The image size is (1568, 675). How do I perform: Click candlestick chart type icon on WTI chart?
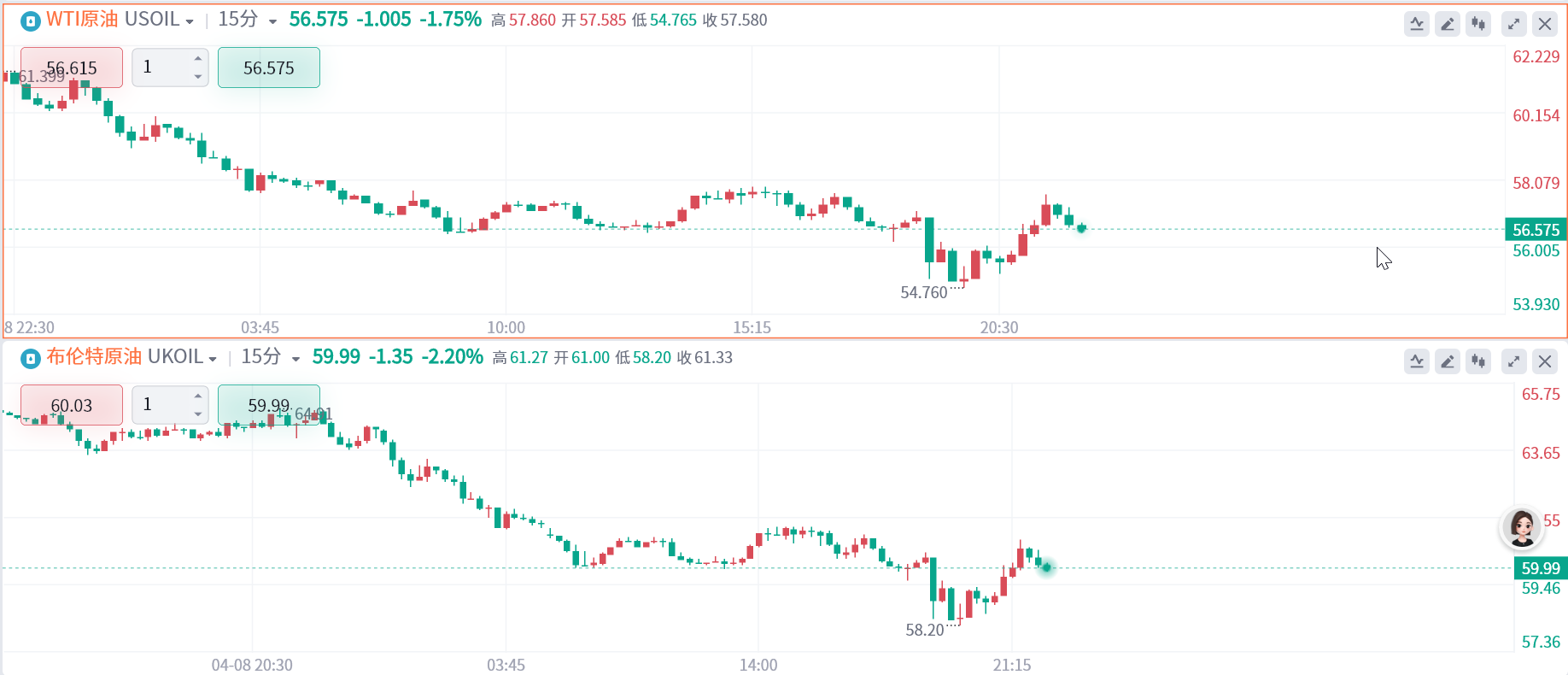point(1478,24)
